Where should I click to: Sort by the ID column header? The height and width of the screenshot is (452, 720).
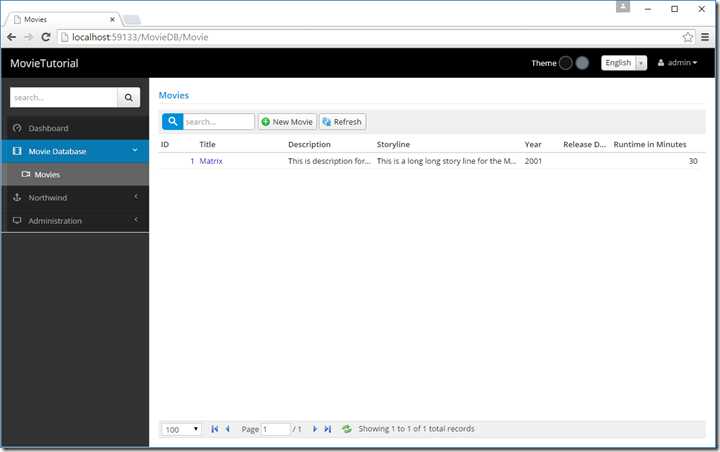[165, 144]
